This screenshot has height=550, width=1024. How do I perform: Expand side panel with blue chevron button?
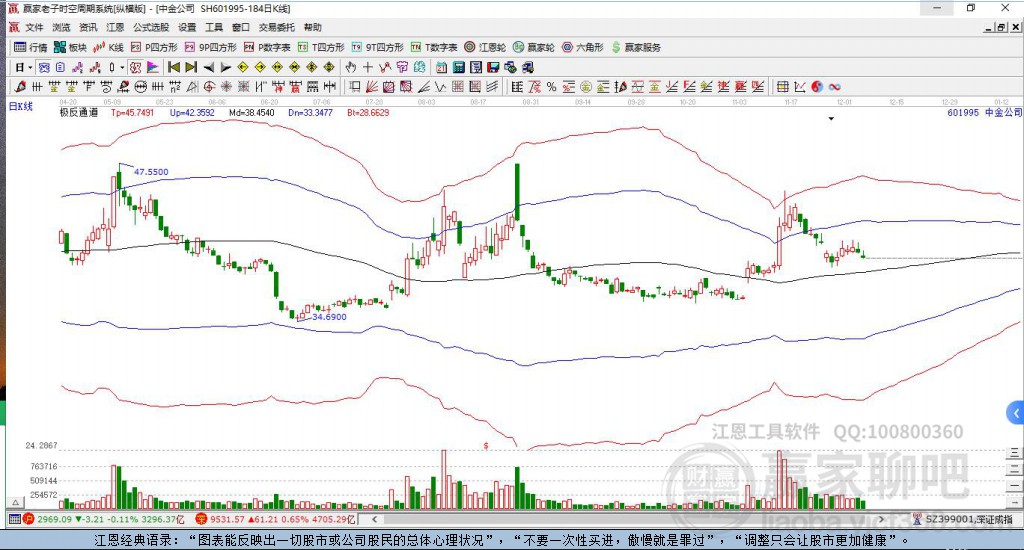1016,413
